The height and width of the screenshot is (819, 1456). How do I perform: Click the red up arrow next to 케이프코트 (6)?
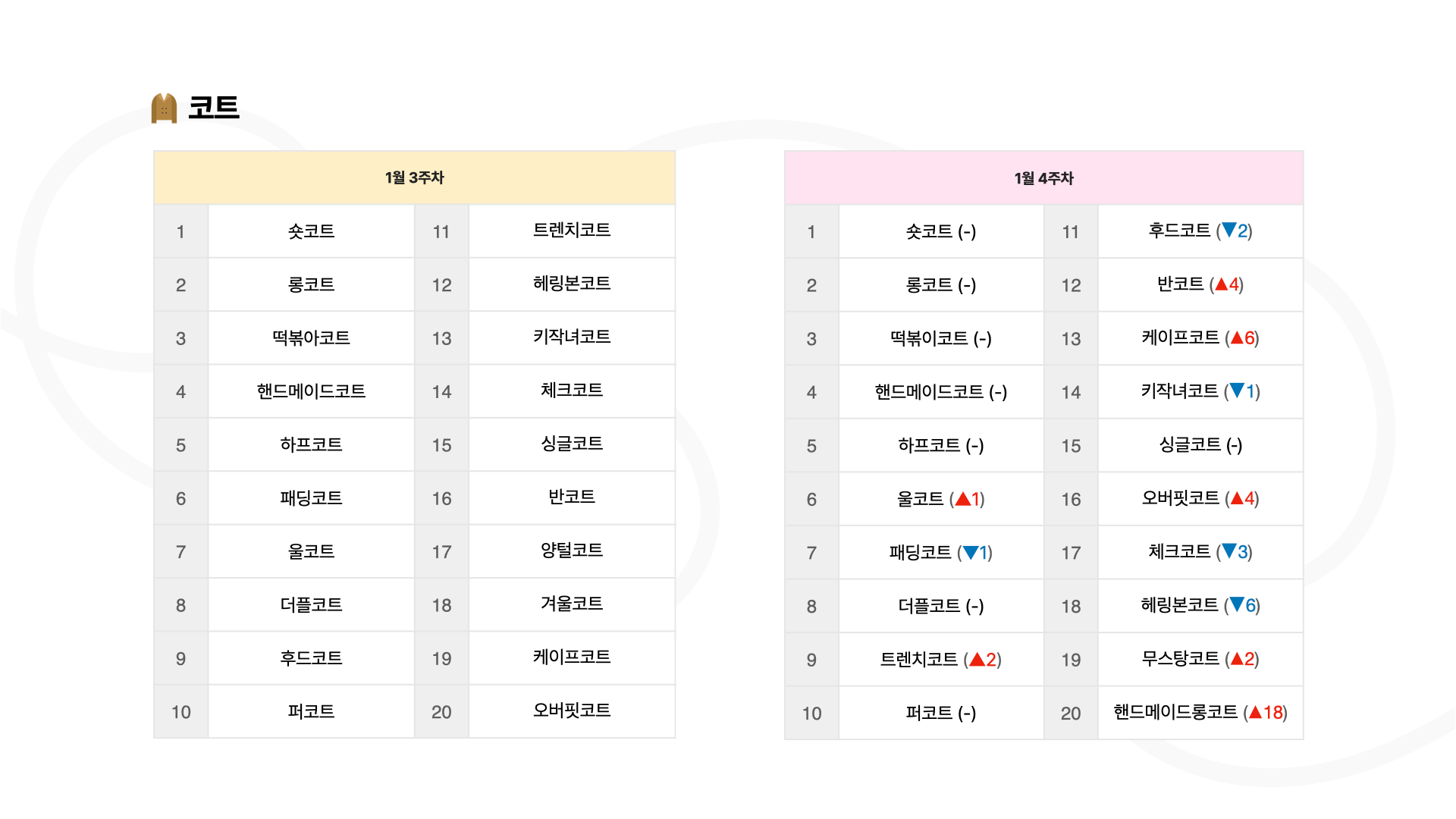tap(1237, 337)
